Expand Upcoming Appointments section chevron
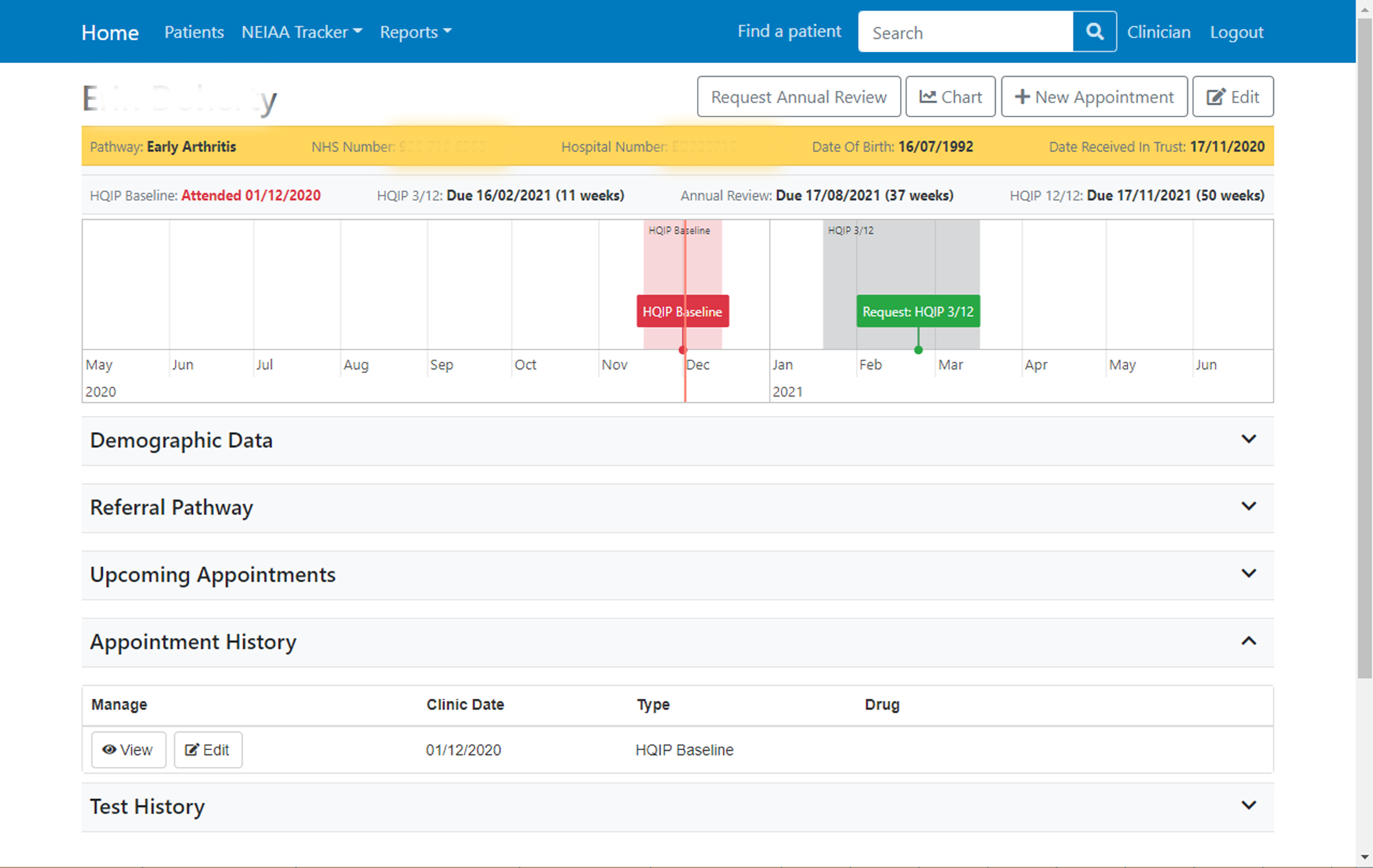 (1248, 573)
